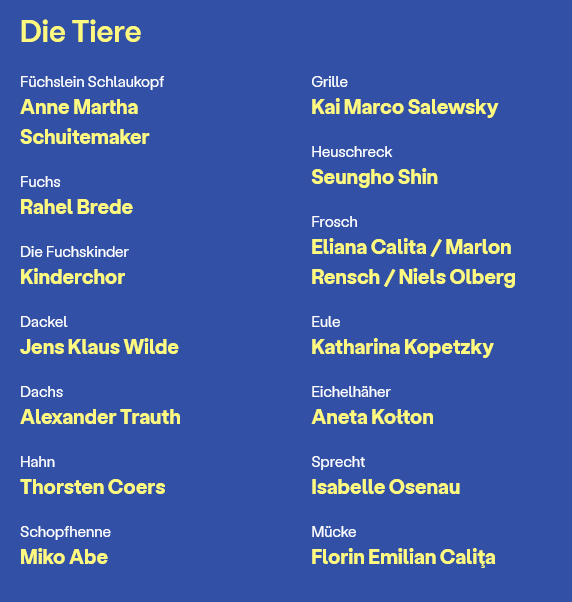The height and width of the screenshot is (602, 572).
Task: Click Florin Emilian Calița under Mücke
Action: point(403,557)
